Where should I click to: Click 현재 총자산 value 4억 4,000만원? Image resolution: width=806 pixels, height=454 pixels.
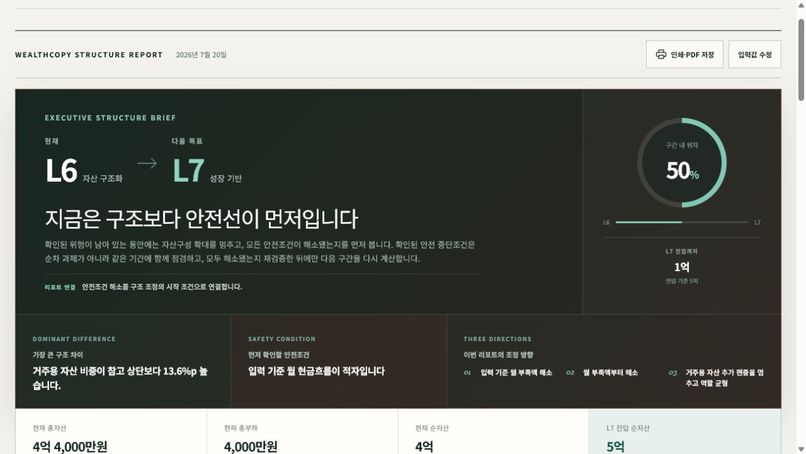70,447
